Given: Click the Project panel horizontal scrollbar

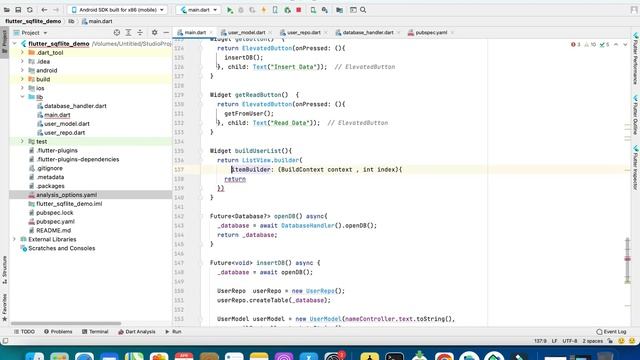Looking at the screenshot, I should point(66,324).
